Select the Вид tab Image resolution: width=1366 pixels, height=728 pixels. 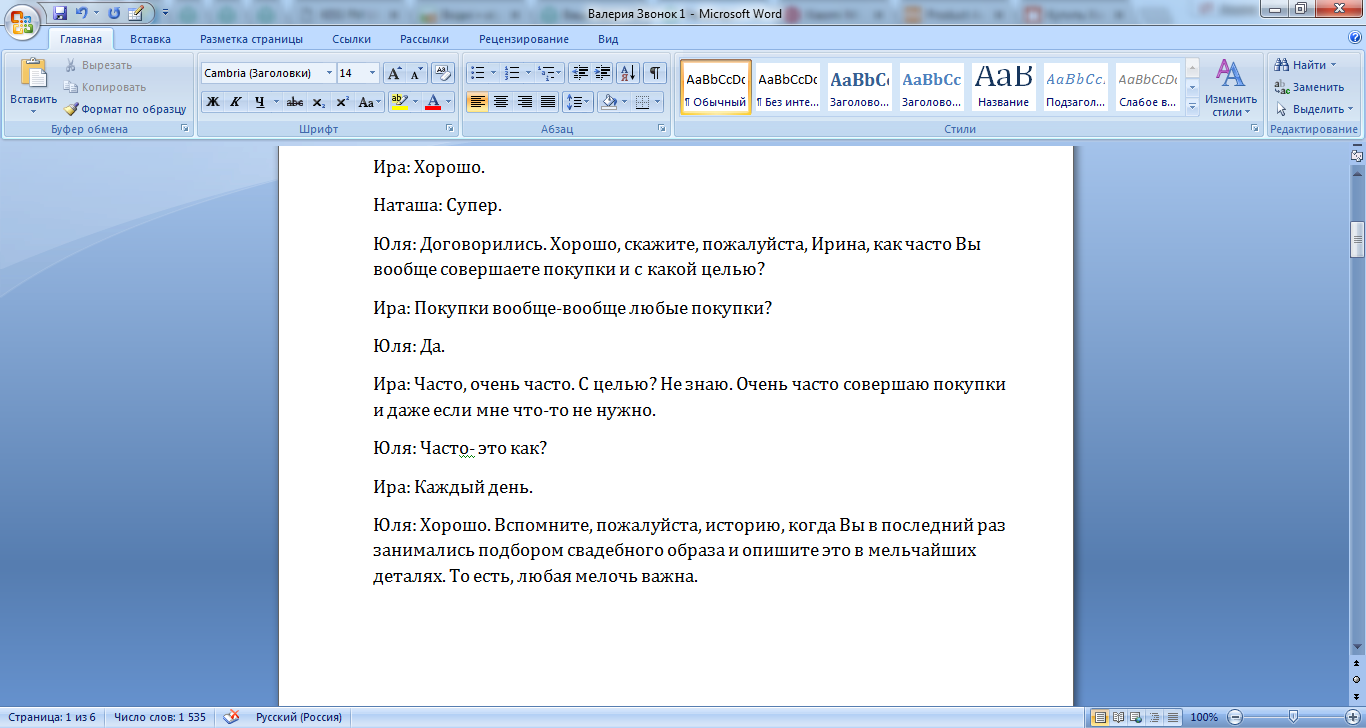[x=608, y=39]
